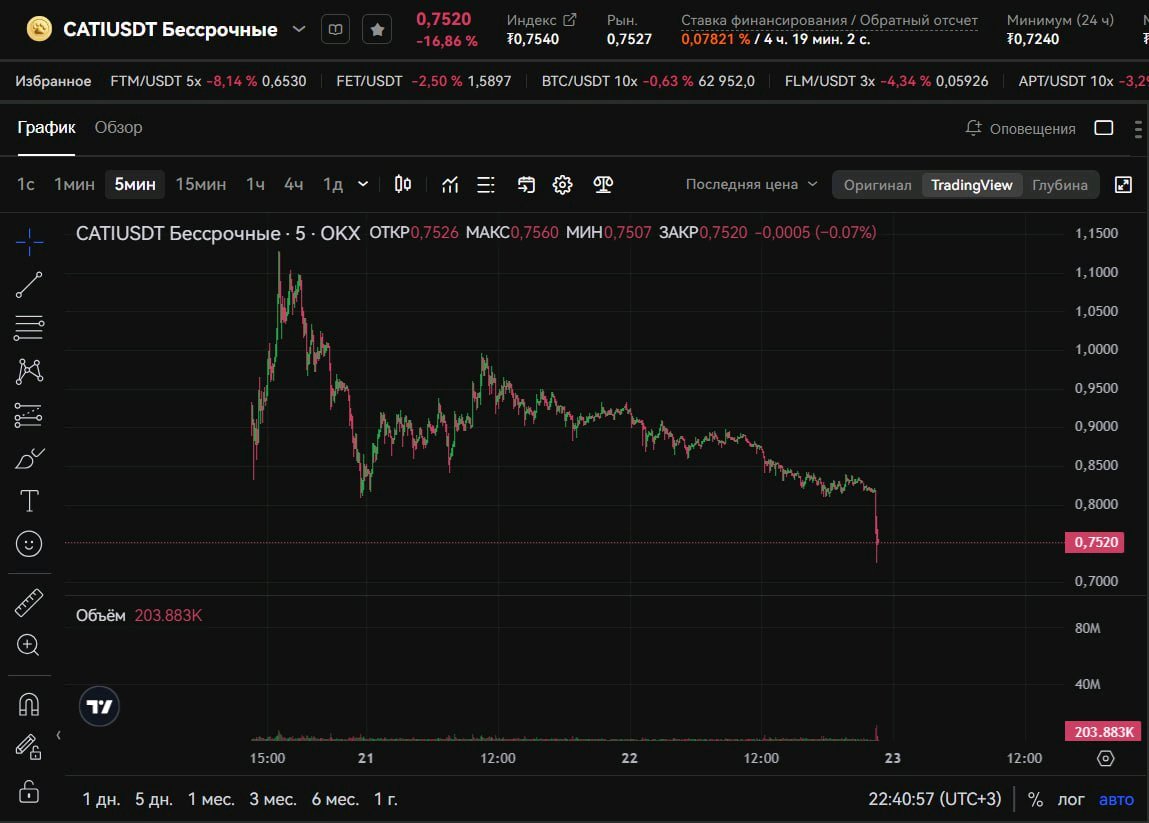Set range to 1 г.
This screenshot has width=1149, height=823.
click(x=385, y=799)
